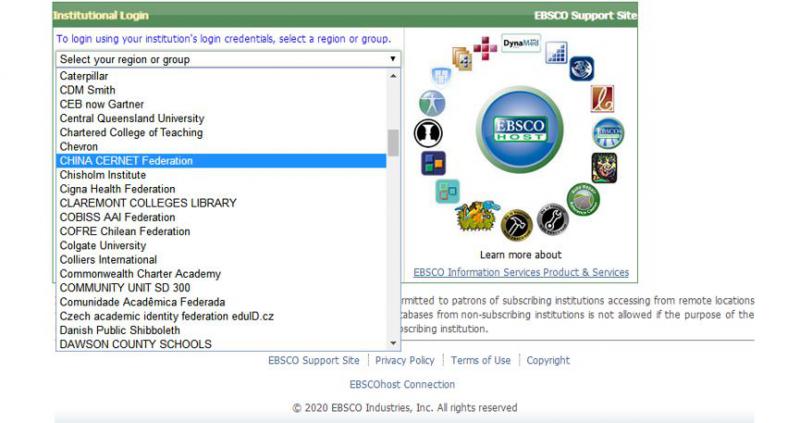Select Caterpillar from the list
Image resolution: width=800 pixels, height=423 pixels.
221,76
